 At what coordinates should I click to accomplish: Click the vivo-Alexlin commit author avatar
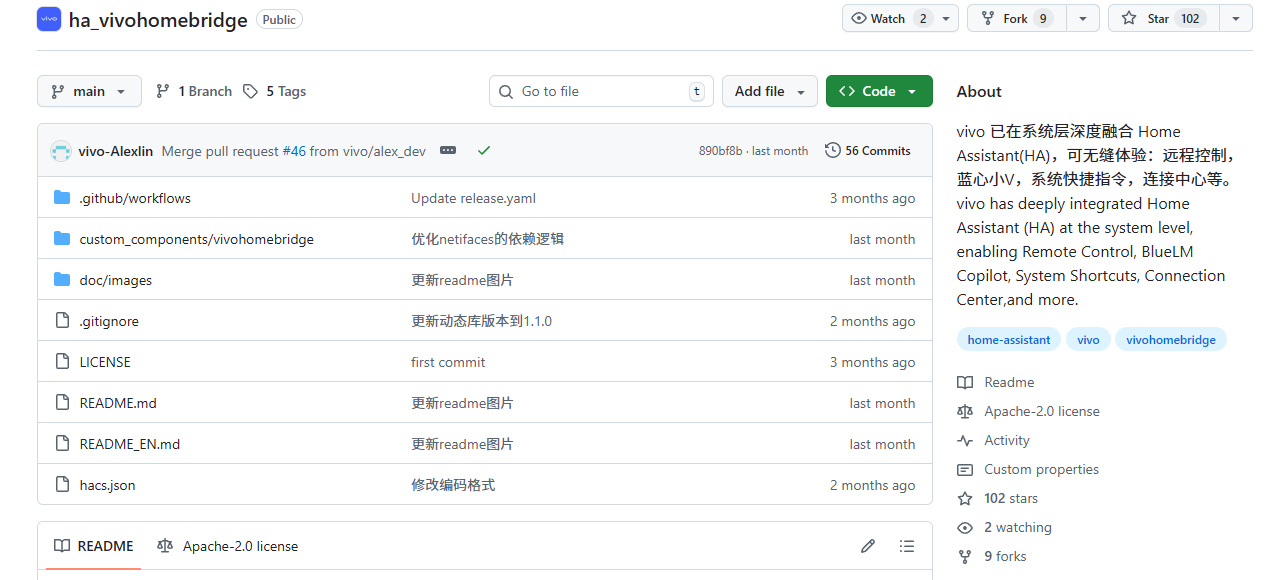[x=60, y=151]
